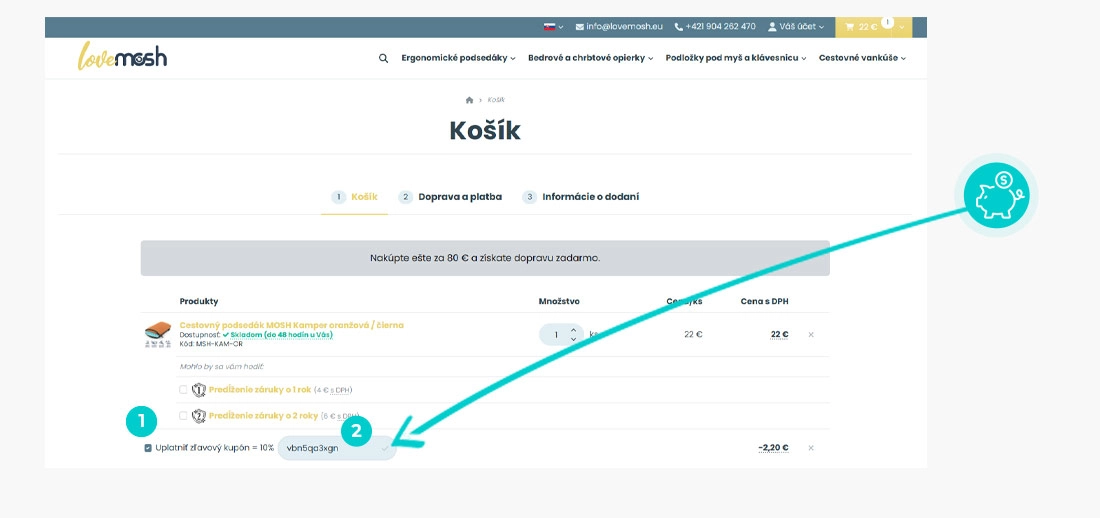This screenshot has height=518, width=1100.
Task: Expand the cart dropdown arrow in header
Action: pos(901,27)
